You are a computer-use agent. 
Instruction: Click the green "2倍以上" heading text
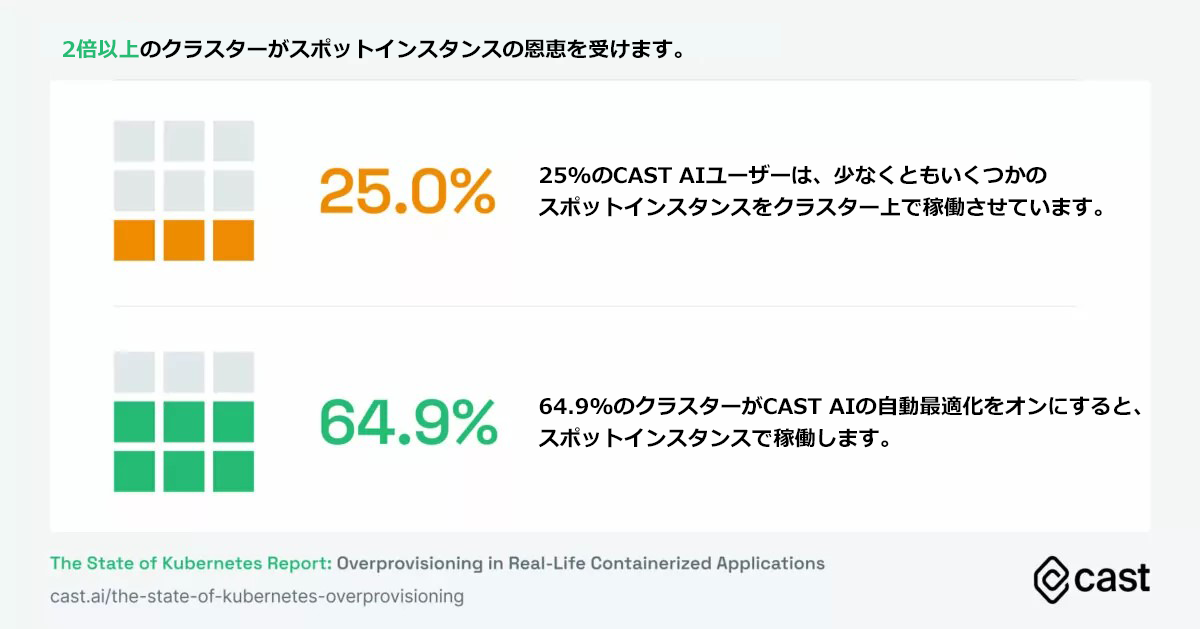point(100,50)
